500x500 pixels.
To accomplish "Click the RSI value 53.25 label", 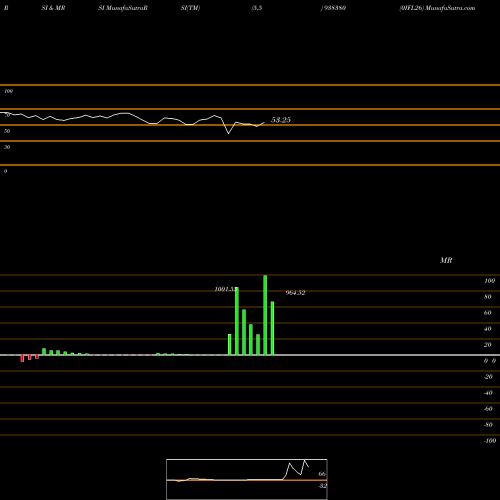I will click(281, 120).
